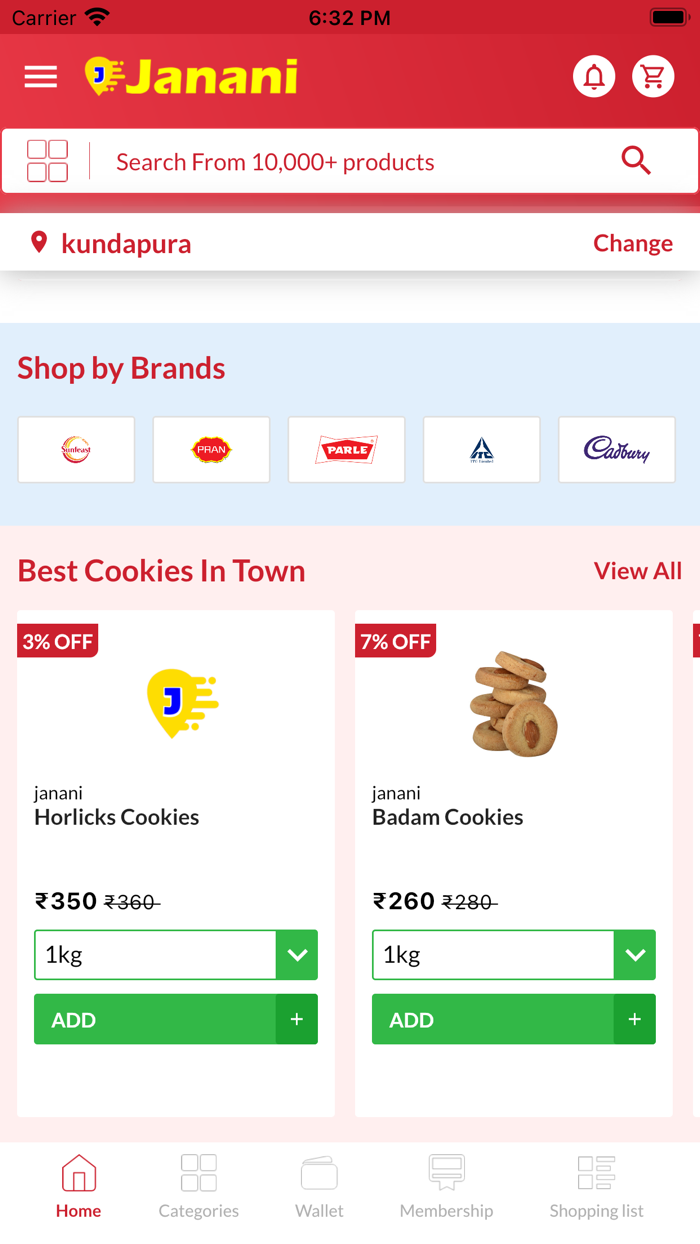Open the PRAN brand tile
The width and height of the screenshot is (700, 1244).
pyautogui.click(x=211, y=450)
